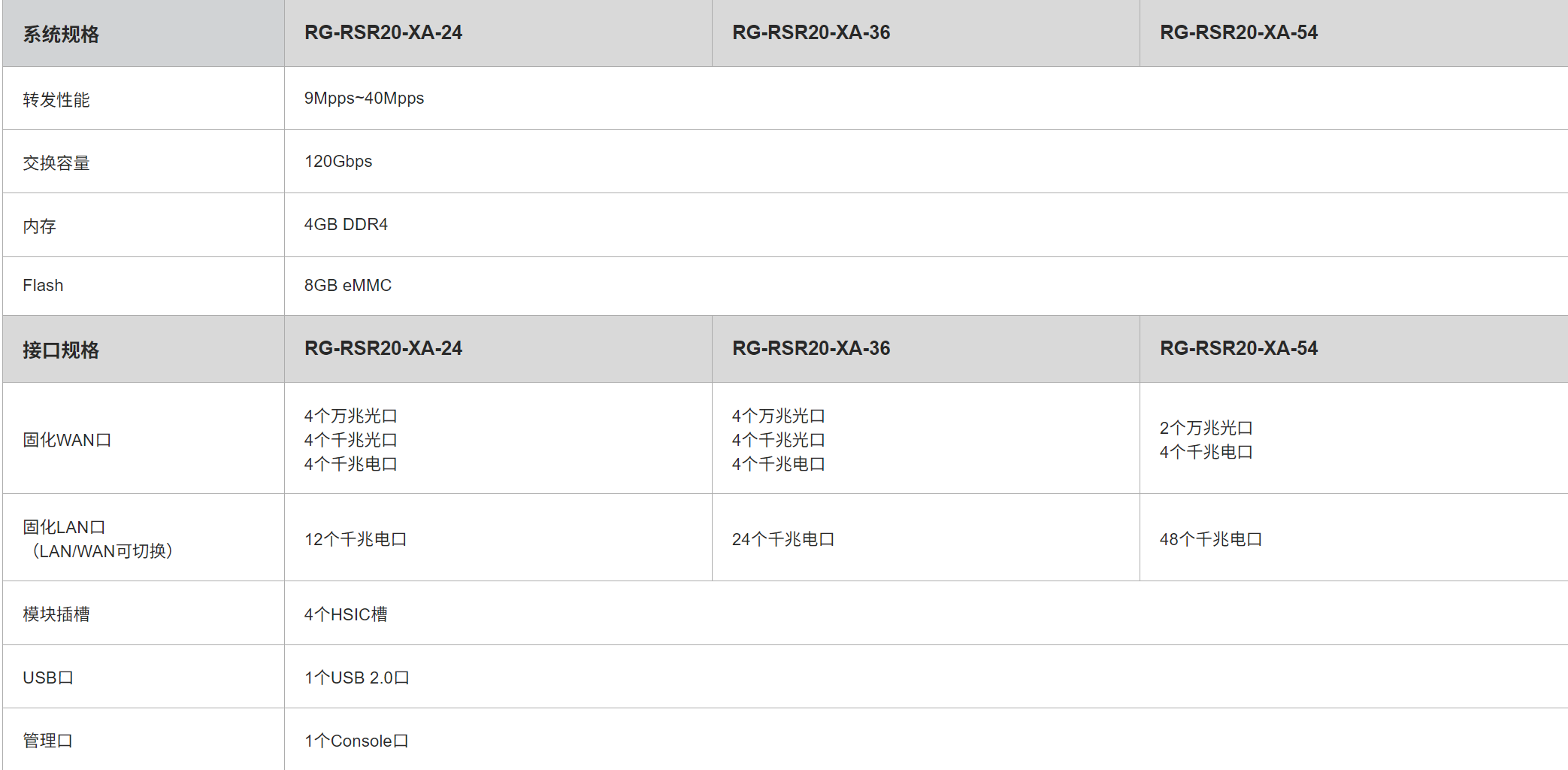Click the 转发性能 row label
The image size is (1568, 770).
point(56,100)
